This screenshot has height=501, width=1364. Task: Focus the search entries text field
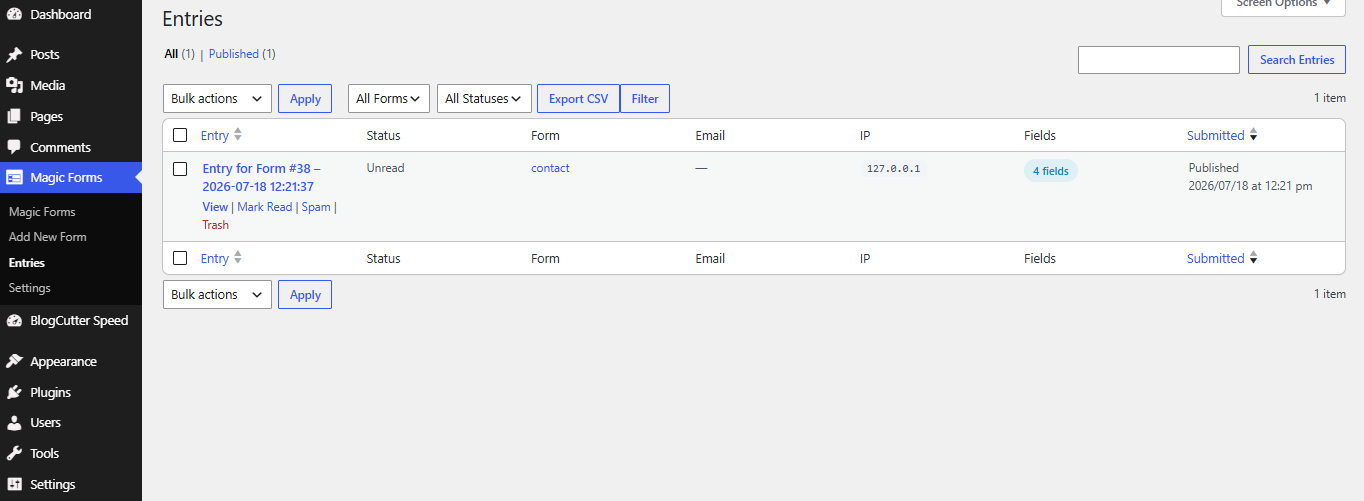[x=1159, y=60]
